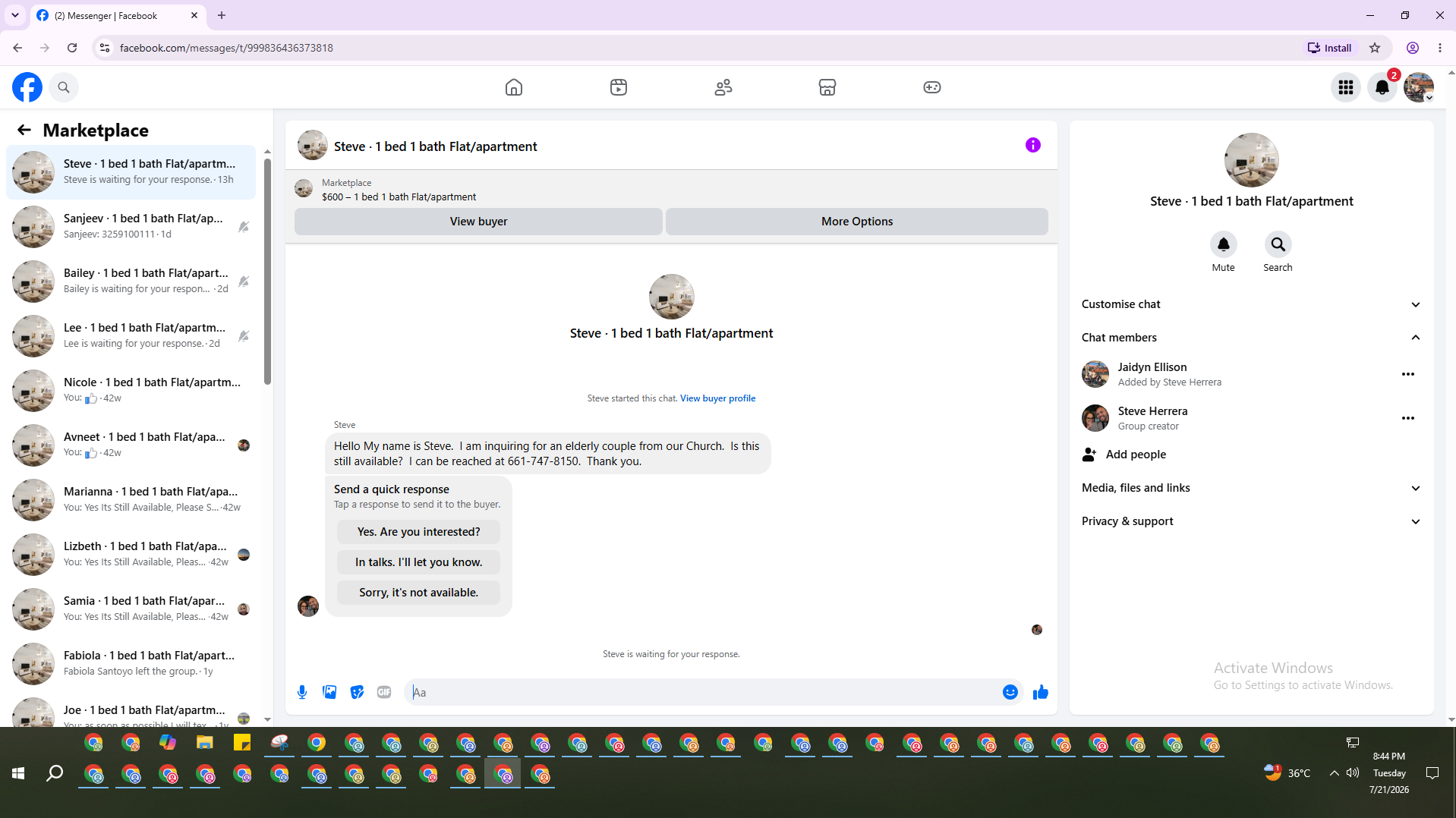Open the notifications bell with badge
The height and width of the screenshot is (818, 1456).
point(1382,87)
